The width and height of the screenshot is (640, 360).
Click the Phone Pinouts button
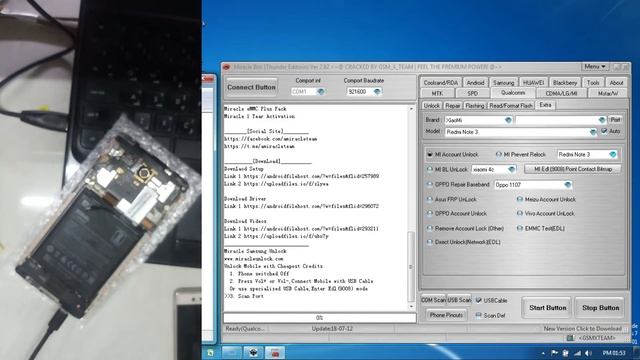click(446, 315)
